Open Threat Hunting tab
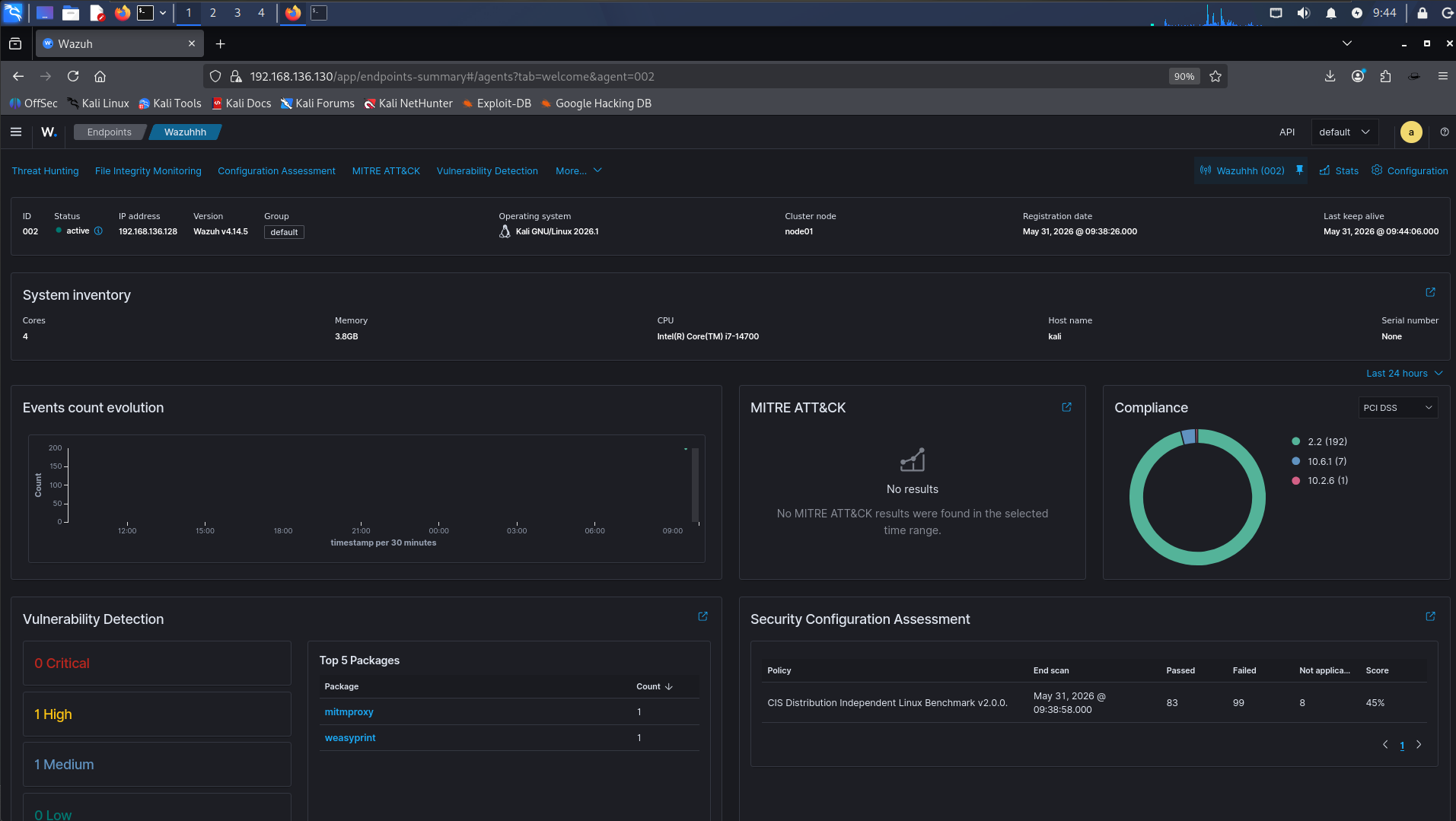This screenshot has width=1456, height=821. [x=45, y=170]
